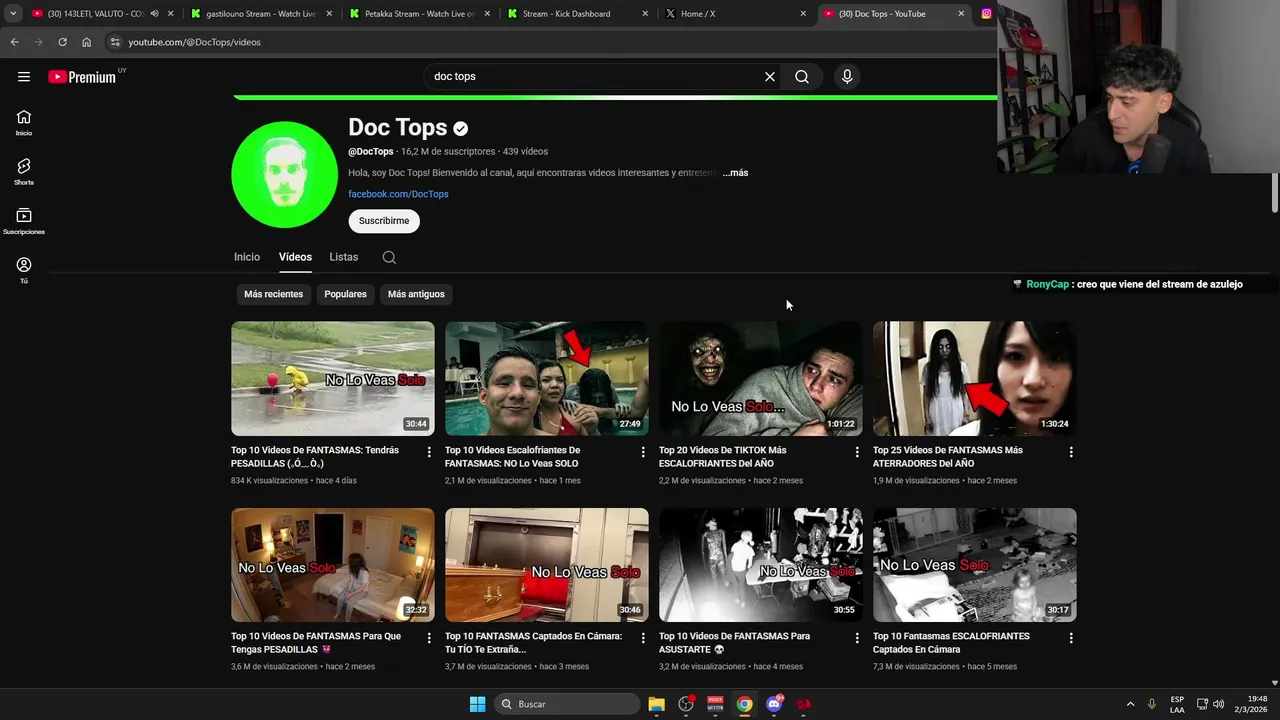Open 'Top 10 Videos De FANTASMAS: Tendrás PESADILLAS' title

(x=316, y=457)
